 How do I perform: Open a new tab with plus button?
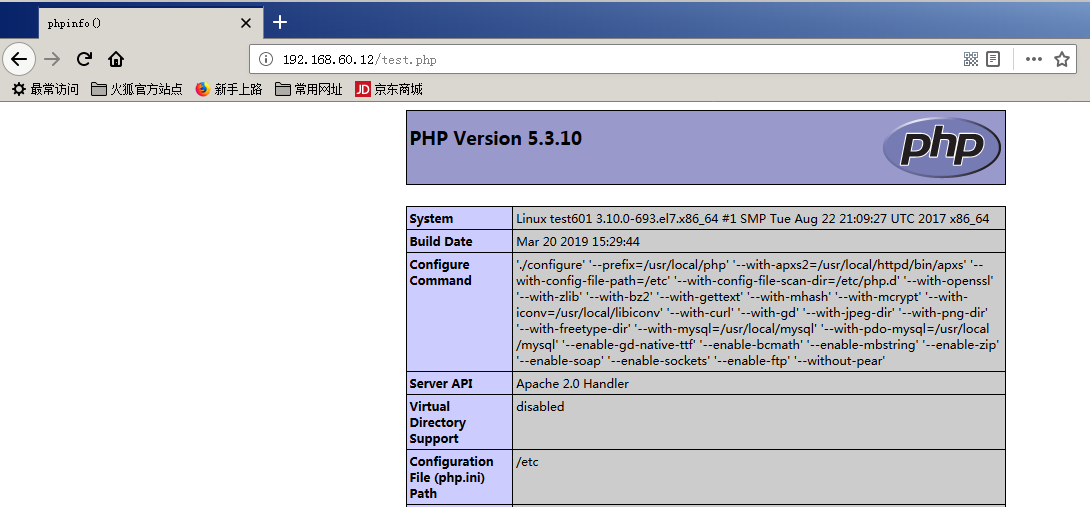click(x=279, y=22)
